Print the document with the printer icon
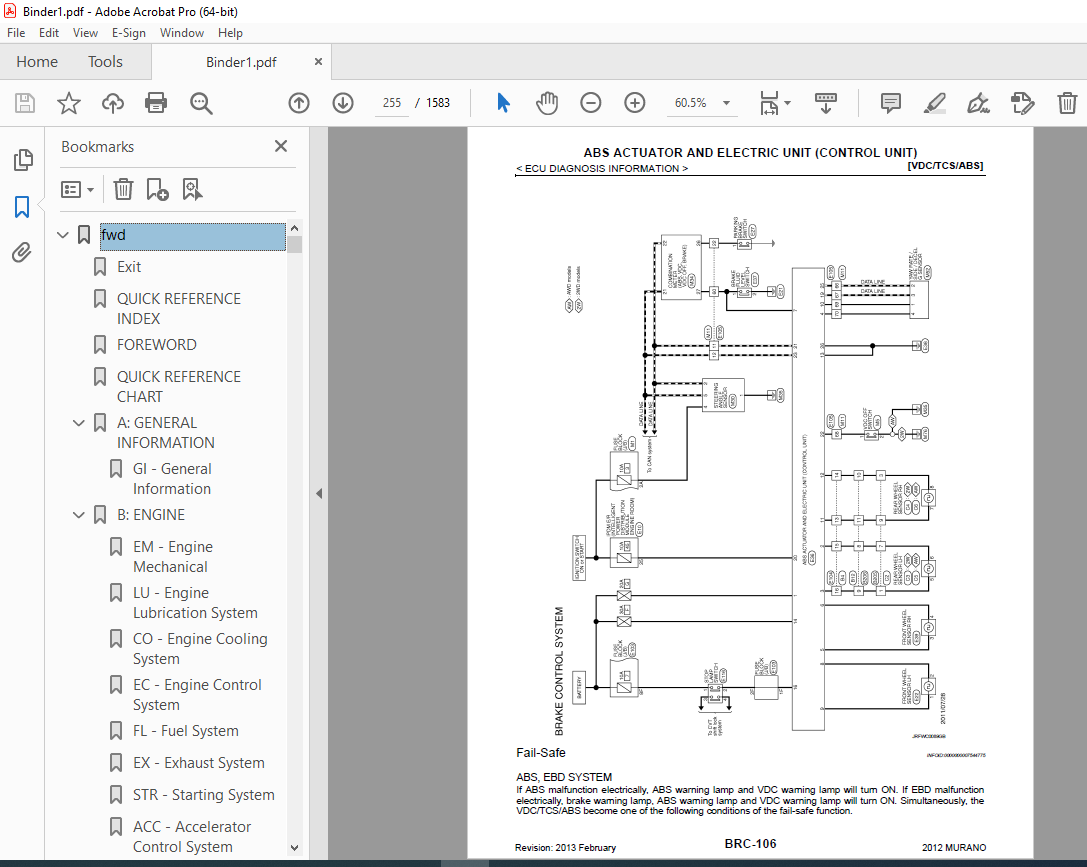The width and height of the screenshot is (1087, 867). pos(156,103)
